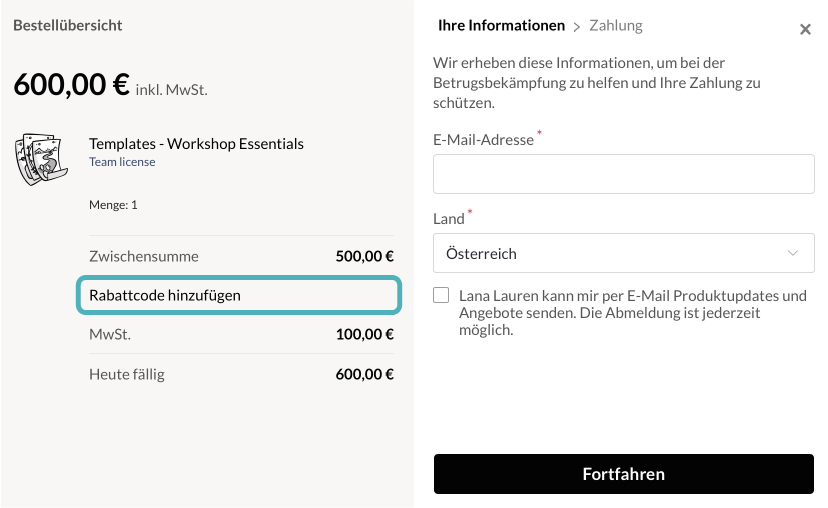Click the chevron arrow in Land dropdown
The width and height of the screenshot is (828, 508).
pos(794,254)
